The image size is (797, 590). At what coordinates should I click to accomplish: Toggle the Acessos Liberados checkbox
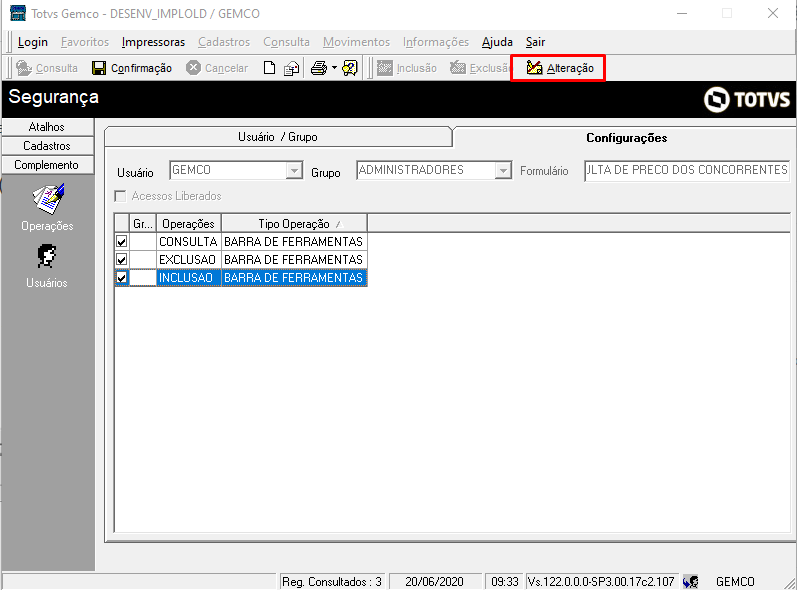120,196
